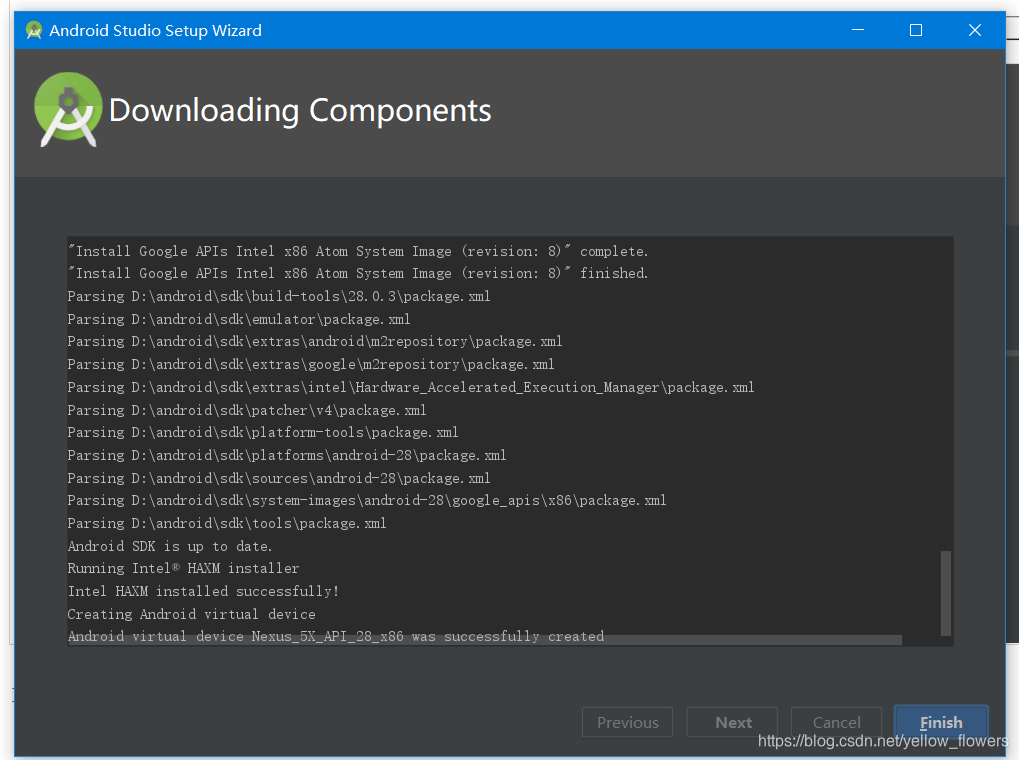Click the sources\android-28 parsing line
1019x760 pixels.
279,478
